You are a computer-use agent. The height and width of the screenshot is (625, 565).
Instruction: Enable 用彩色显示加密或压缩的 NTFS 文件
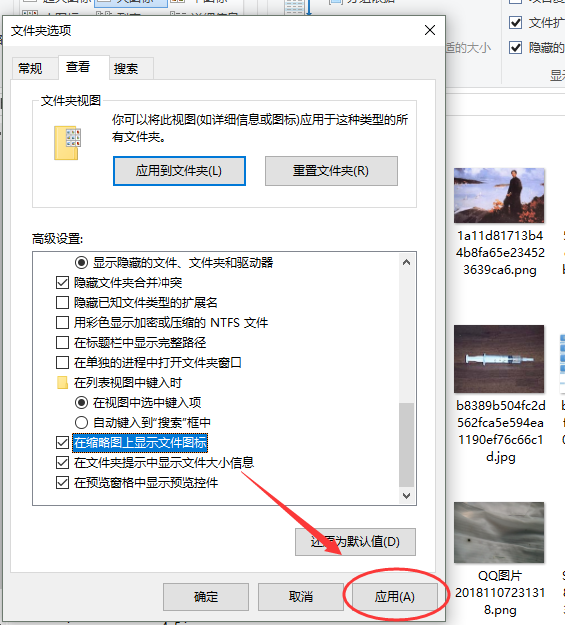62,322
